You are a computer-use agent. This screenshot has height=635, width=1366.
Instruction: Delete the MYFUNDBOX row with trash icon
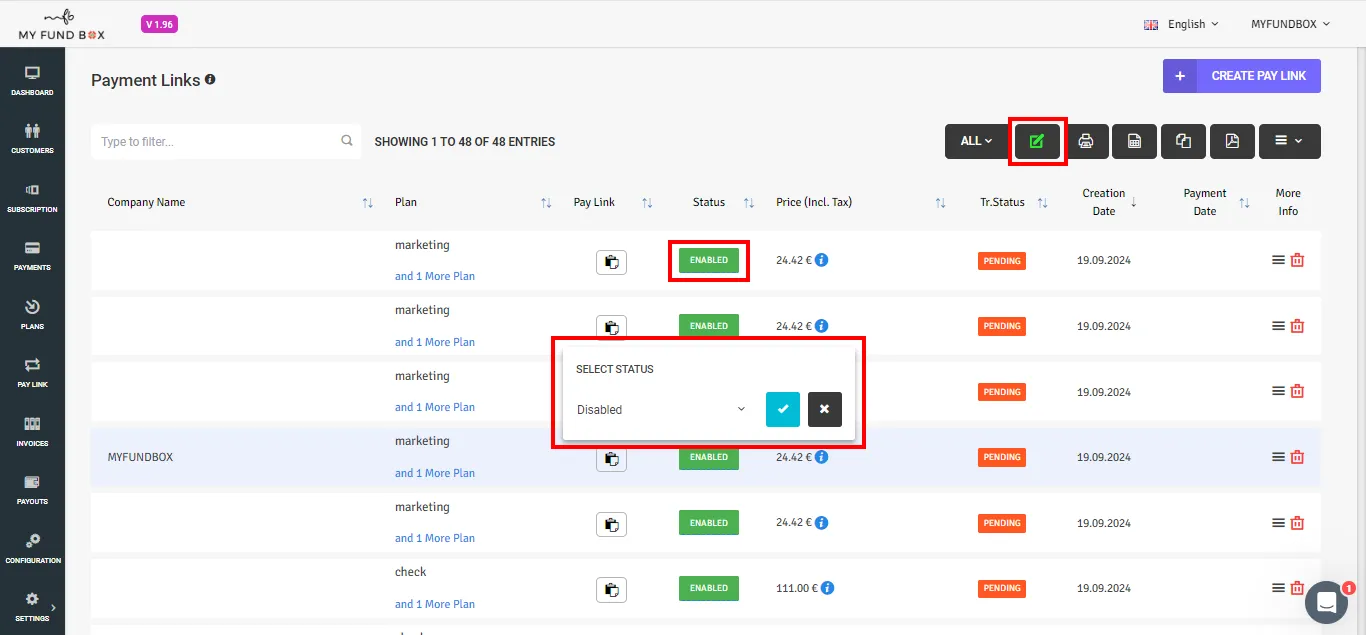tap(1297, 457)
